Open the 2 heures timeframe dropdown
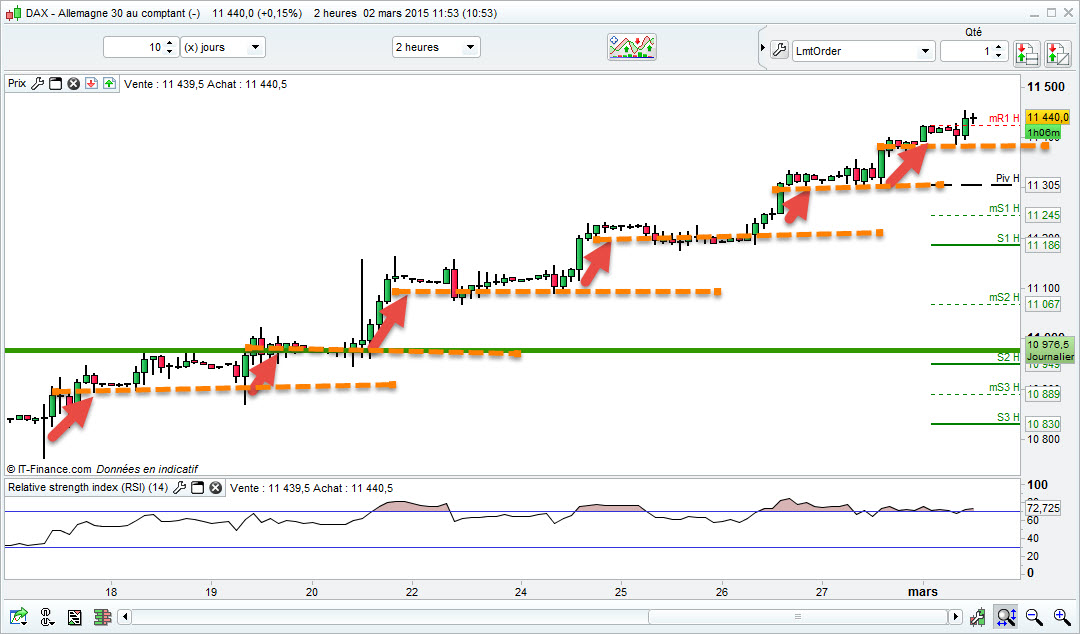This screenshot has height=634, width=1080. click(435, 47)
